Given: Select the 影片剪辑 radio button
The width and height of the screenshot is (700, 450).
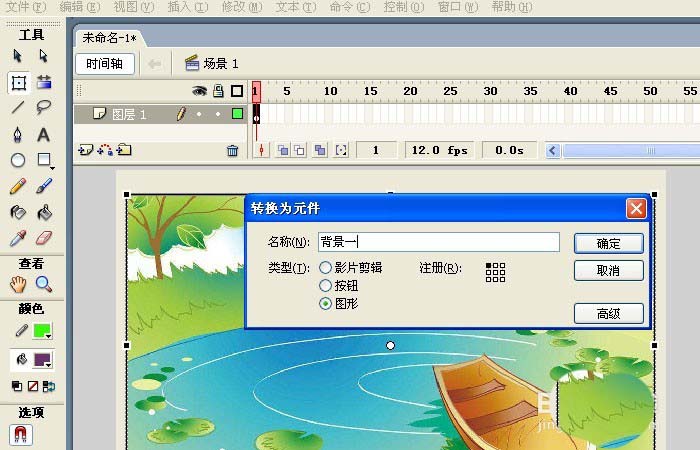Looking at the screenshot, I should [325, 267].
